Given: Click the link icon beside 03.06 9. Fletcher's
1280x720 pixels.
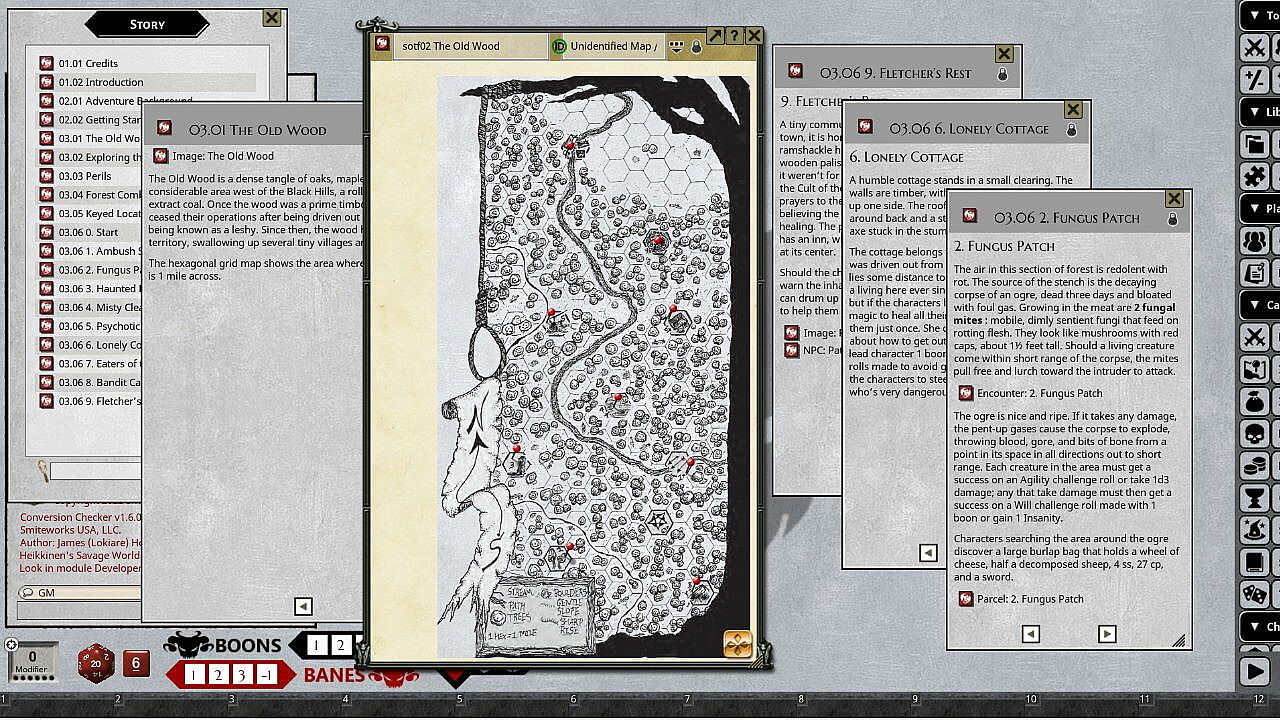Looking at the screenshot, I should 46,401.
